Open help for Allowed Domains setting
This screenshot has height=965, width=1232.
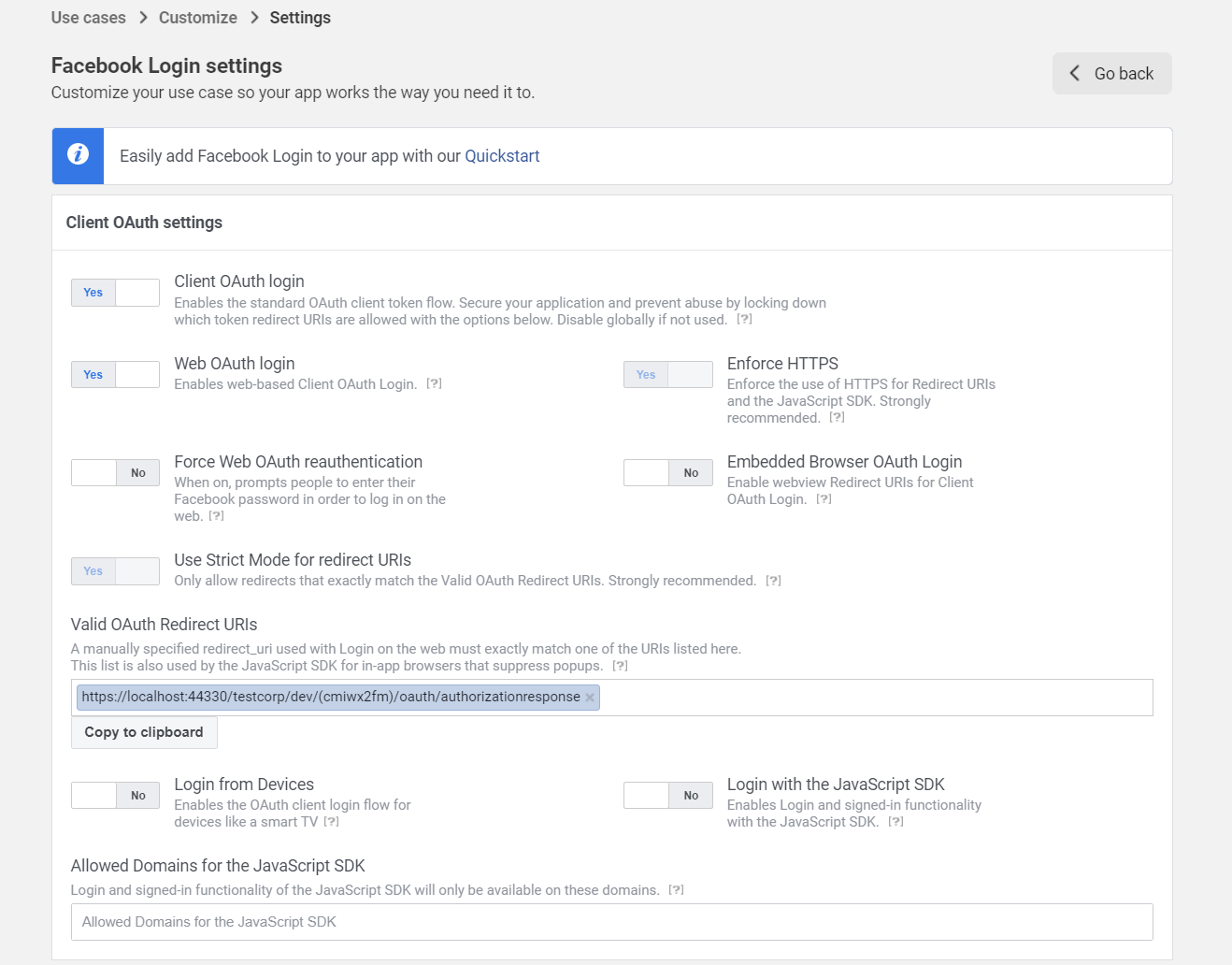[x=676, y=889]
